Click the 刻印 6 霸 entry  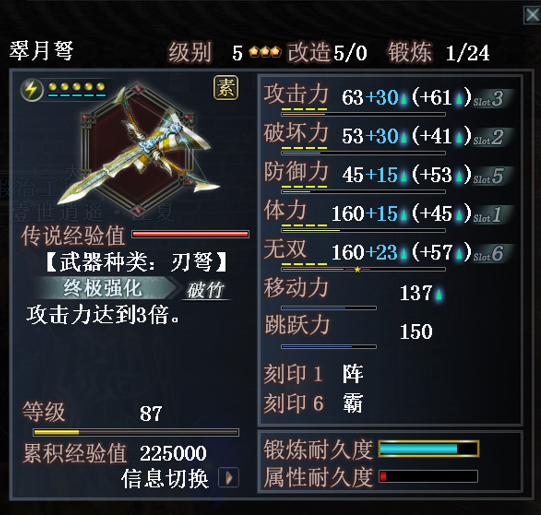313,403
